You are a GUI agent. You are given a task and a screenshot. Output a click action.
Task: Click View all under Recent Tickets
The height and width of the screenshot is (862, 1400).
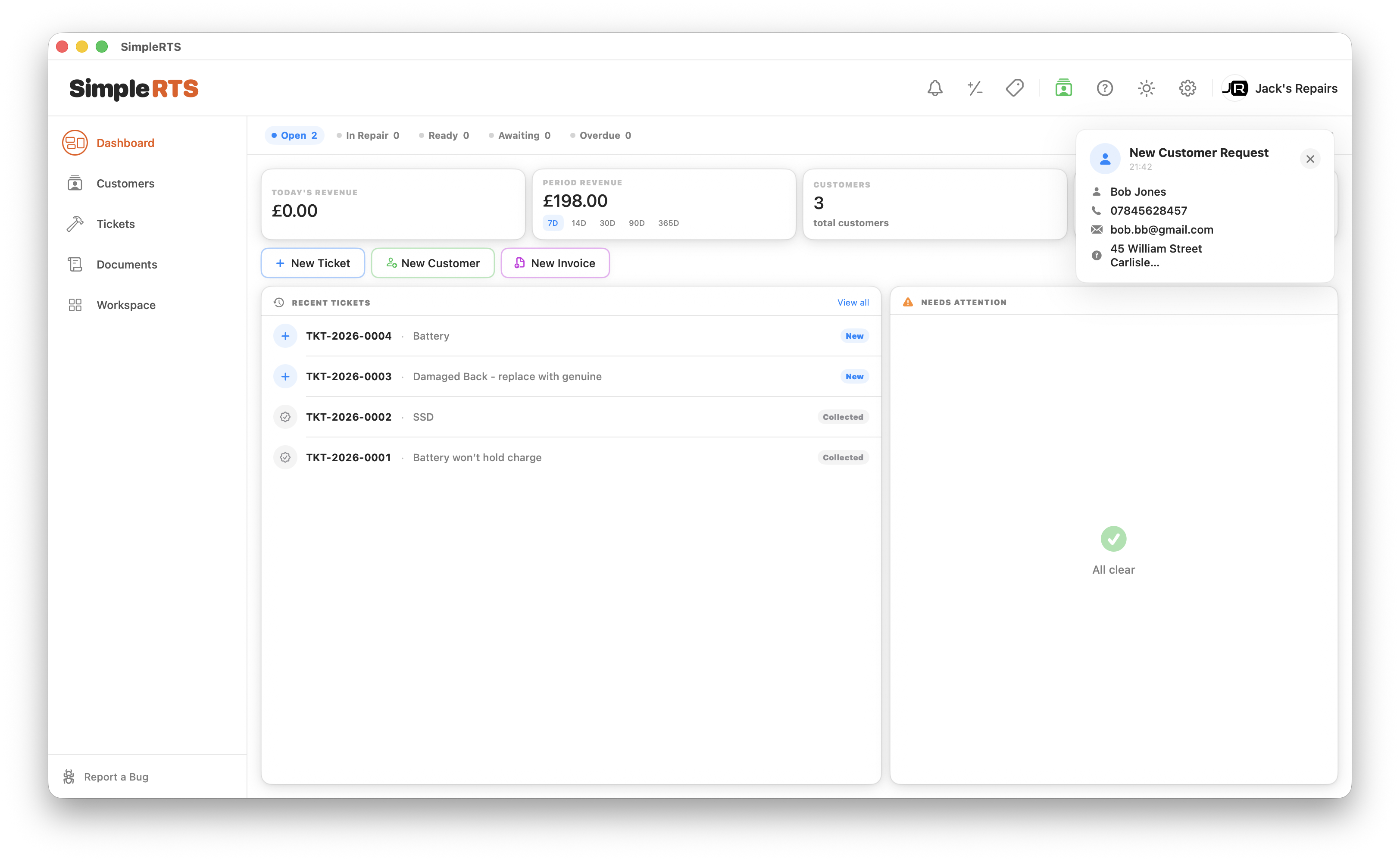[853, 302]
